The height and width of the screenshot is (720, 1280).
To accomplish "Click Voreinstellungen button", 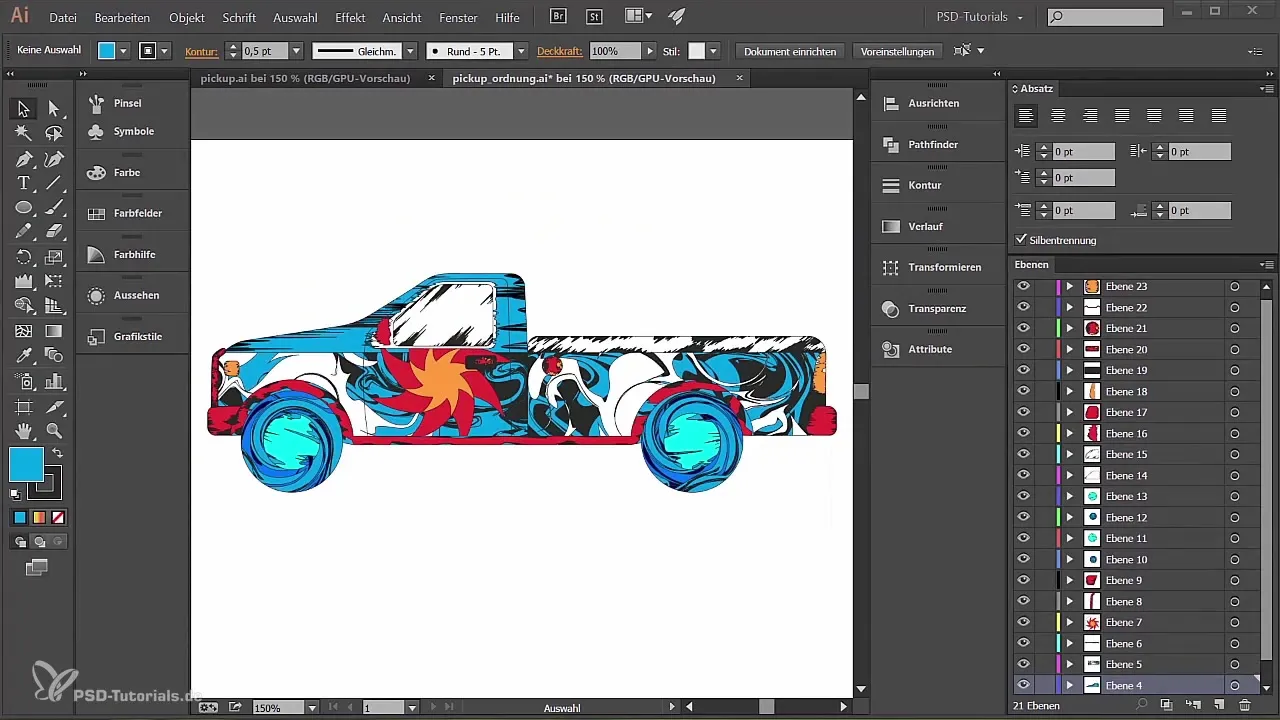I will click(x=897, y=51).
